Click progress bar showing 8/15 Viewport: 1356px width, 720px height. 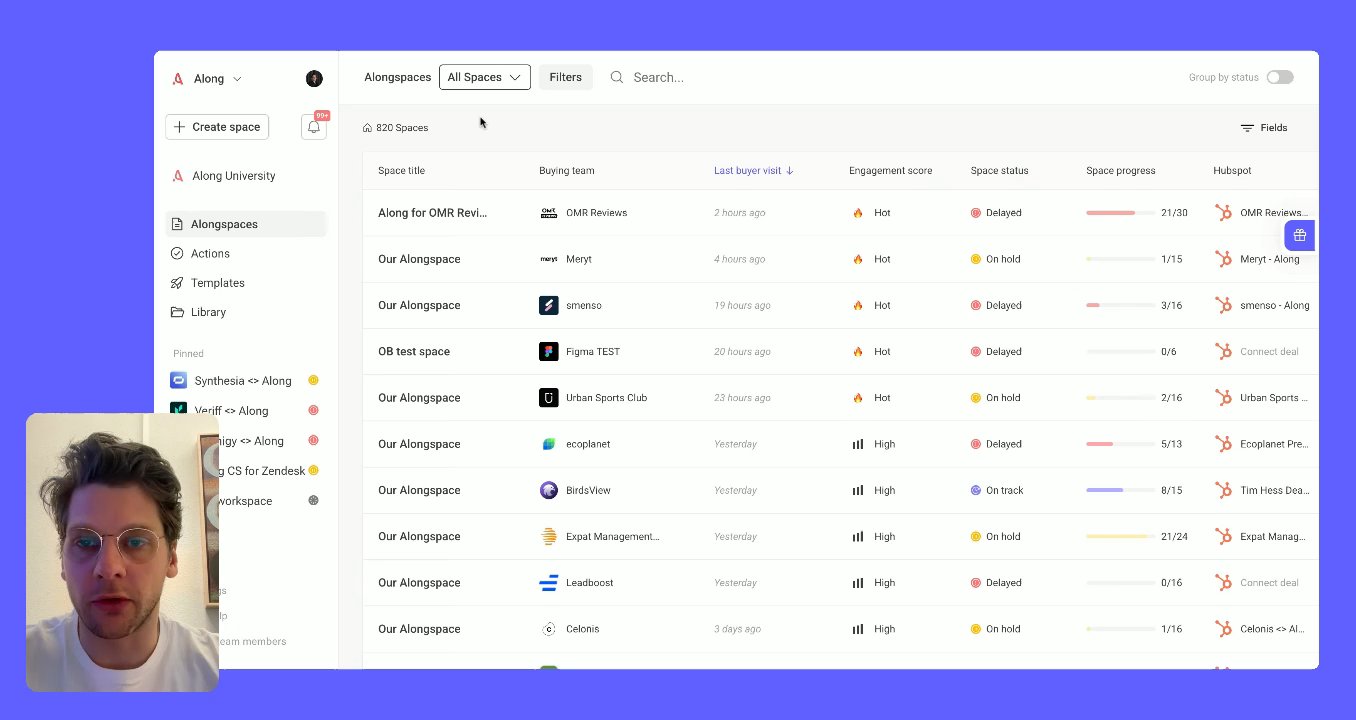pyautogui.click(x=1120, y=490)
